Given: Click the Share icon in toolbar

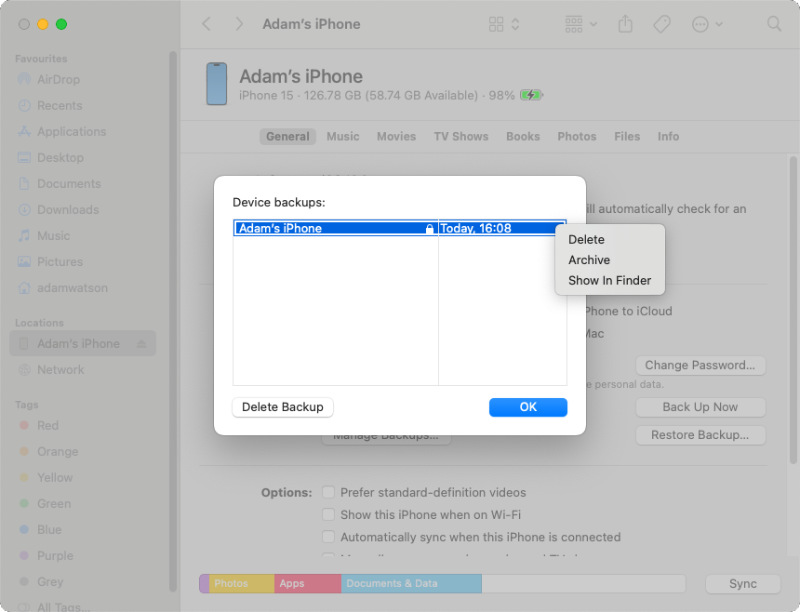Looking at the screenshot, I should pyautogui.click(x=625, y=24).
